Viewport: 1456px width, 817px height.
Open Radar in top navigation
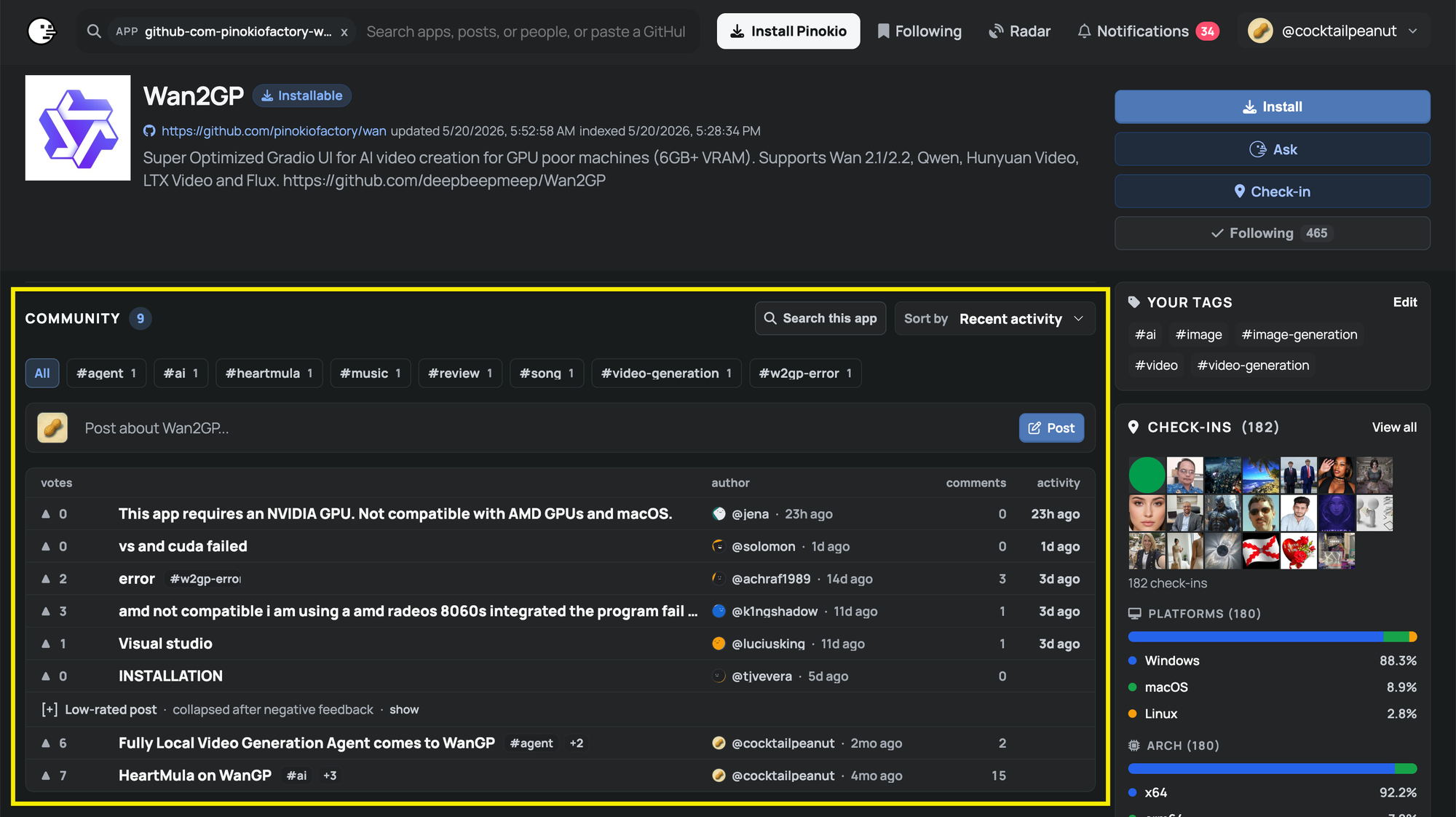tap(1019, 31)
